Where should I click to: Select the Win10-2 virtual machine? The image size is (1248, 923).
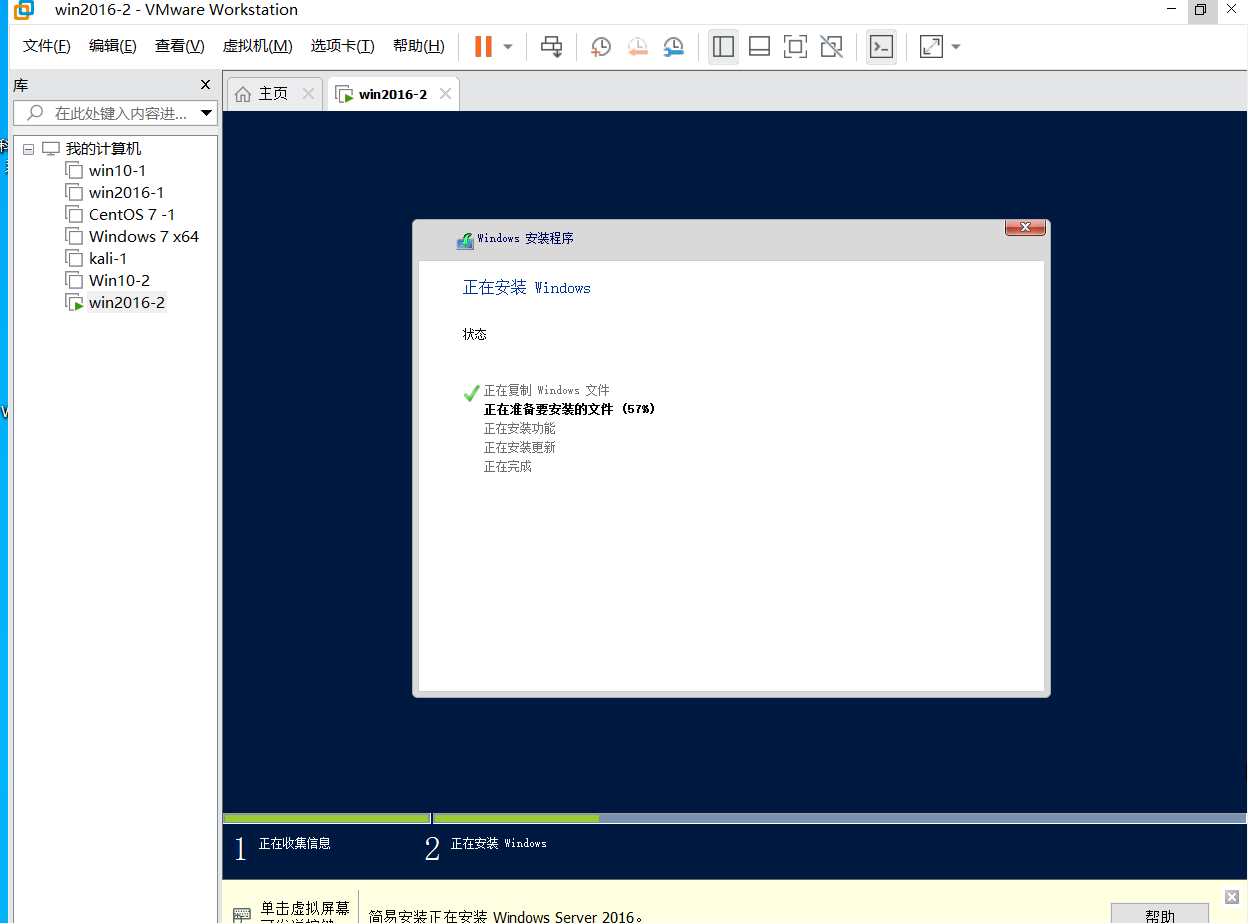coord(119,281)
